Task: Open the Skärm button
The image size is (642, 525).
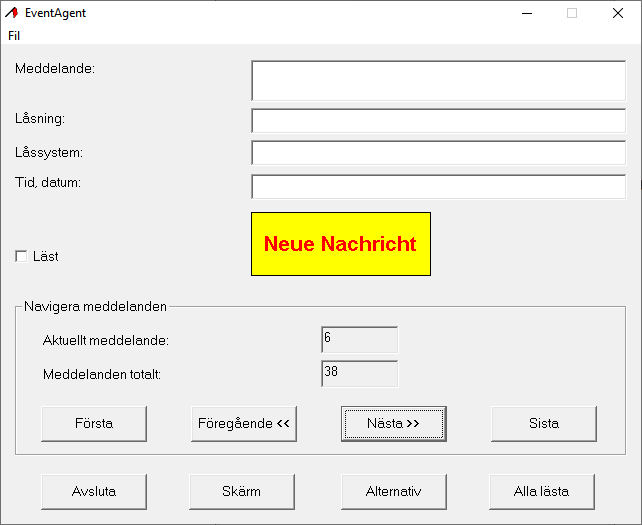Action: pos(241,491)
